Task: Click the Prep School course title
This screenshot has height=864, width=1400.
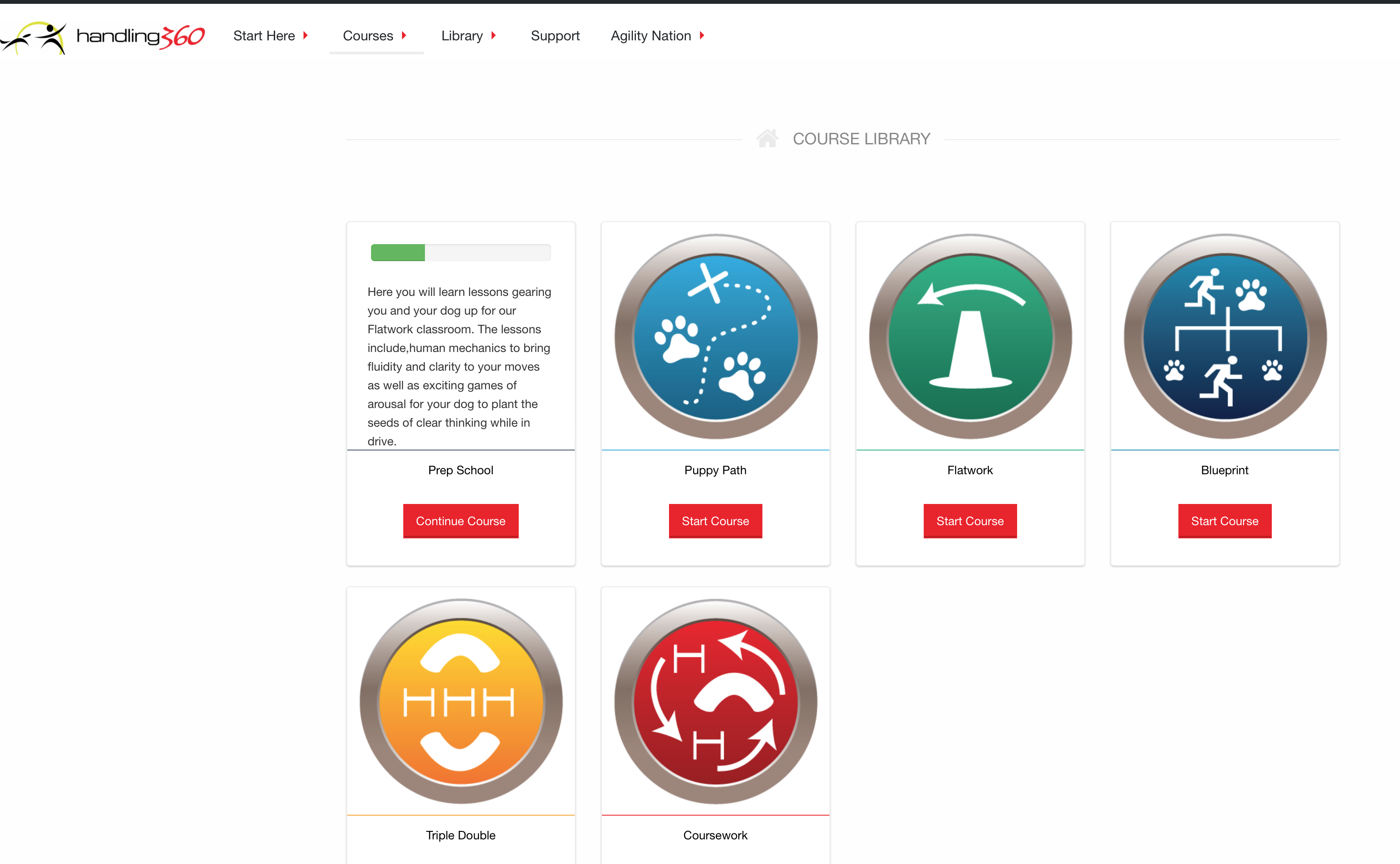Action: [x=461, y=470]
